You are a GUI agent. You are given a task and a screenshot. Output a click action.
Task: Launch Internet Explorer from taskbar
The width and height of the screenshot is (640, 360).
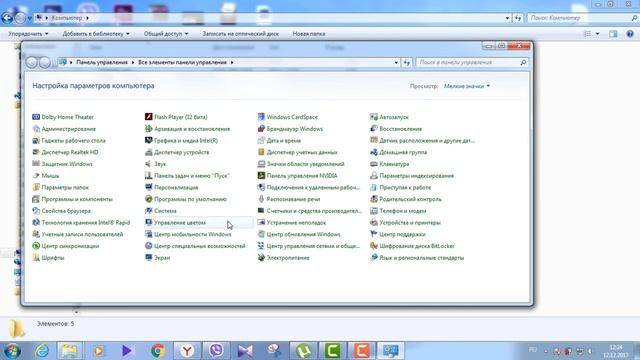42,351
